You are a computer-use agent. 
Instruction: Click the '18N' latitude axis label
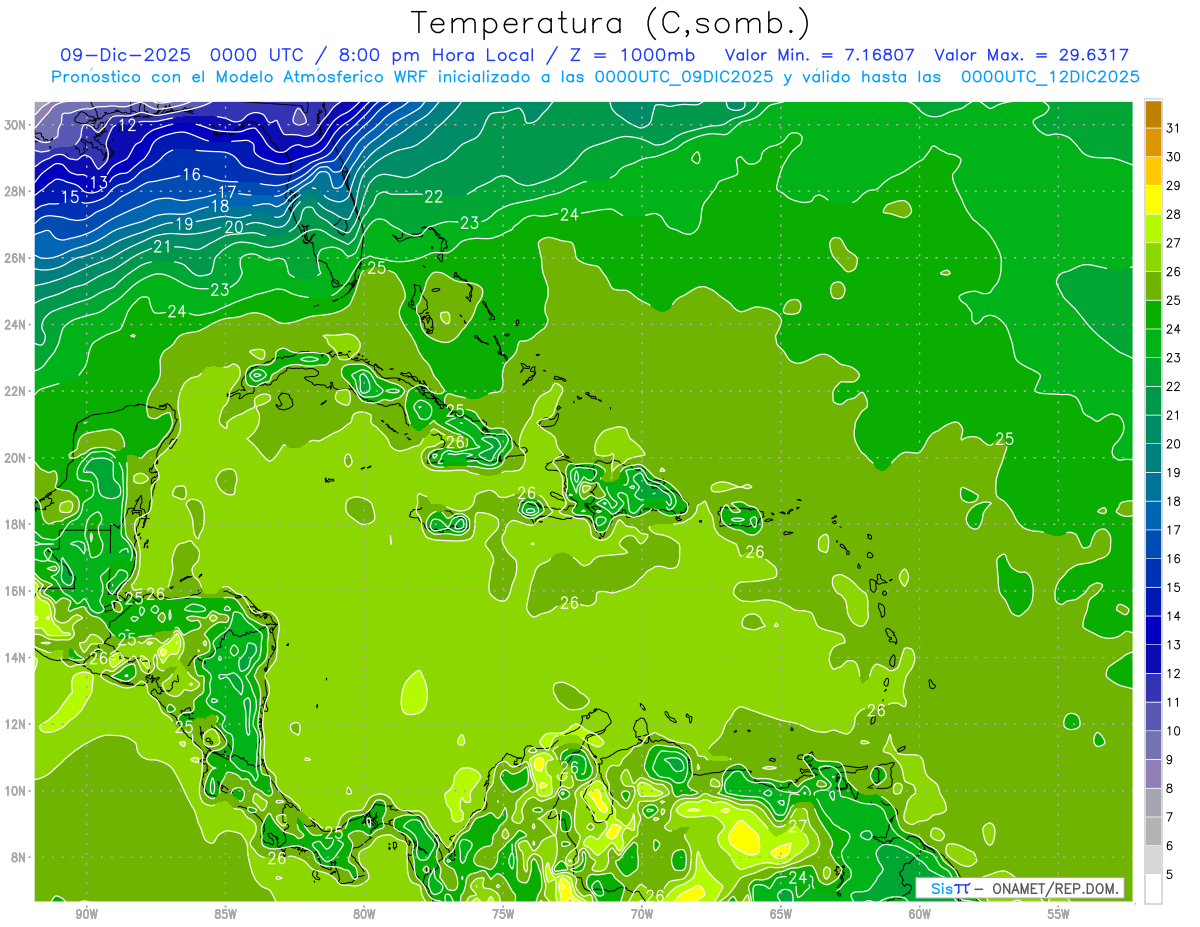click(x=15, y=524)
